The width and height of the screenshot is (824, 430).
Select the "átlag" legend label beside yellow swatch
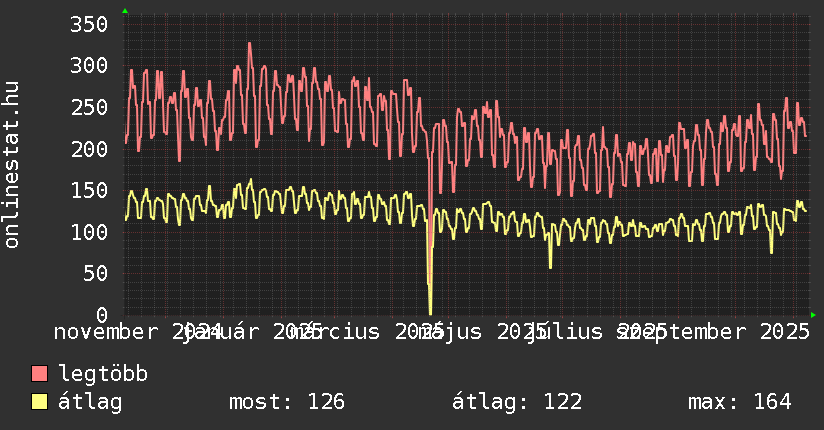click(90, 402)
